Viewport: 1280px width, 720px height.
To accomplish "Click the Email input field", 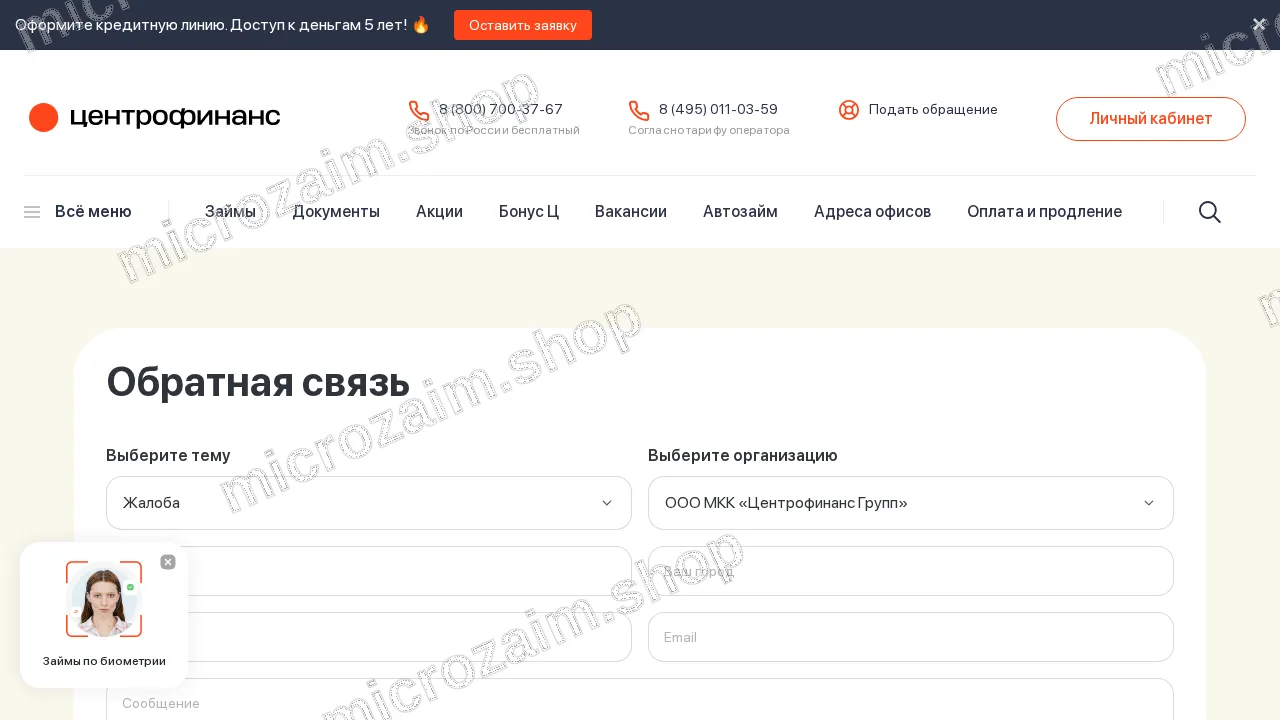I will pyautogui.click(x=911, y=637).
